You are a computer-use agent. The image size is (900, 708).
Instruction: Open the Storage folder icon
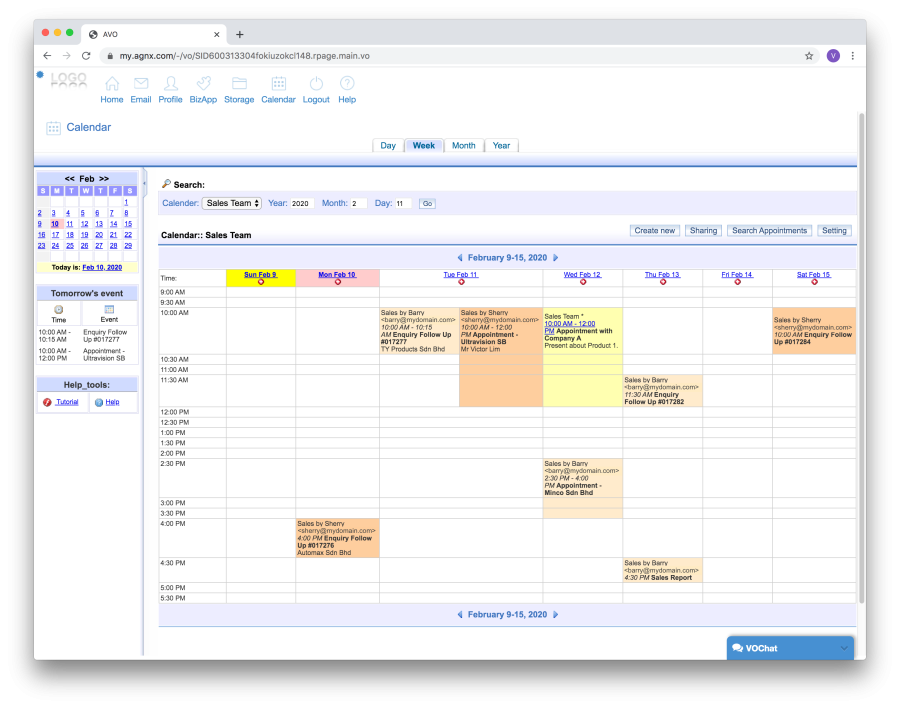(239, 84)
